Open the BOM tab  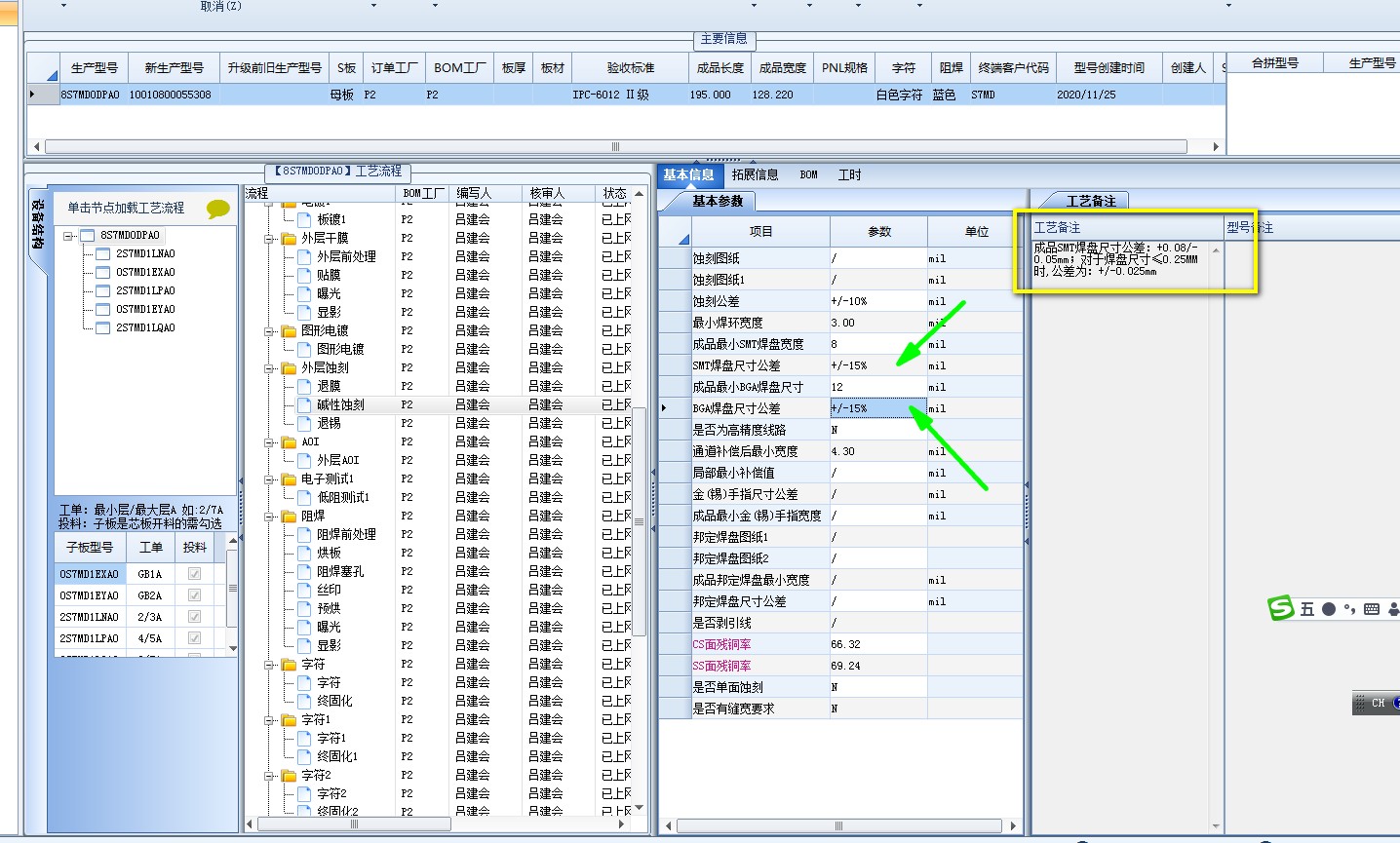pos(808,174)
